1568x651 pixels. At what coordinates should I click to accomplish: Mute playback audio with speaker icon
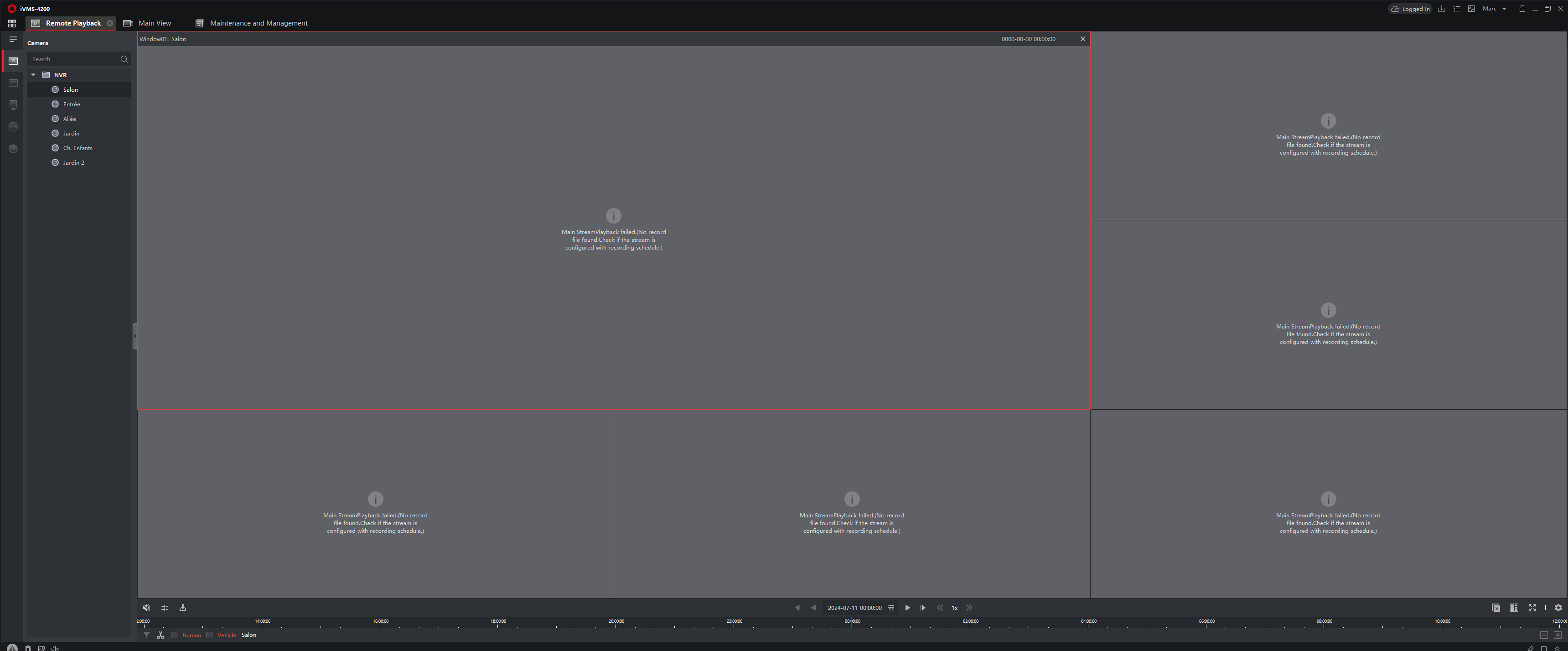(x=146, y=608)
